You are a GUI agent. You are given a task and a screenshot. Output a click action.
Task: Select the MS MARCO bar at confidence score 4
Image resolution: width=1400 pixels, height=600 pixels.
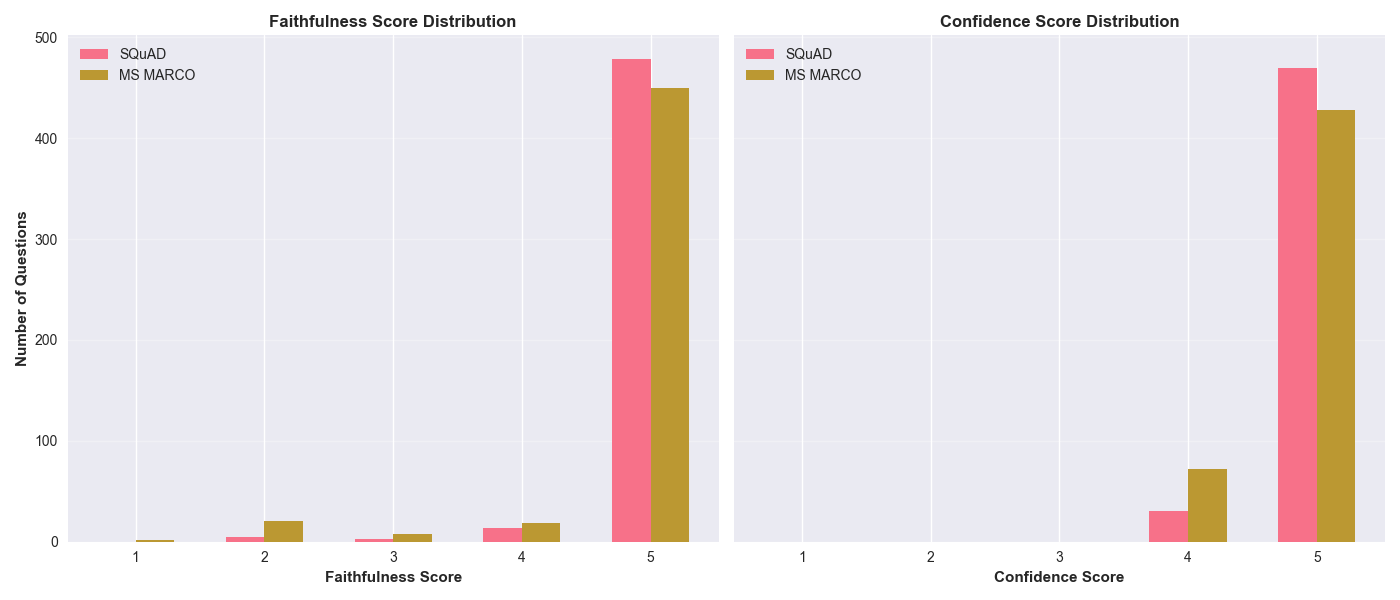tap(1207, 506)
